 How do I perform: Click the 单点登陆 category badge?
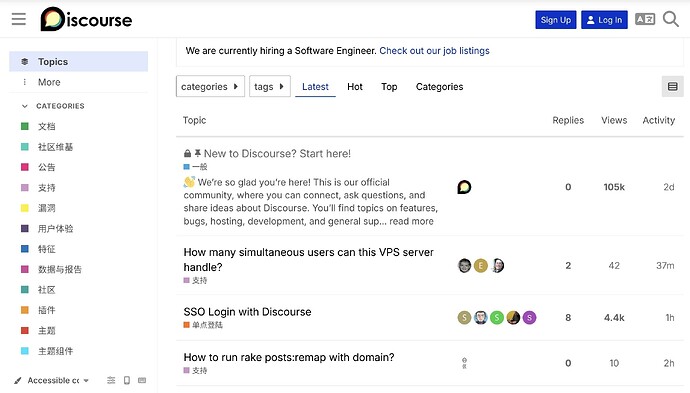tap(203, 325)
